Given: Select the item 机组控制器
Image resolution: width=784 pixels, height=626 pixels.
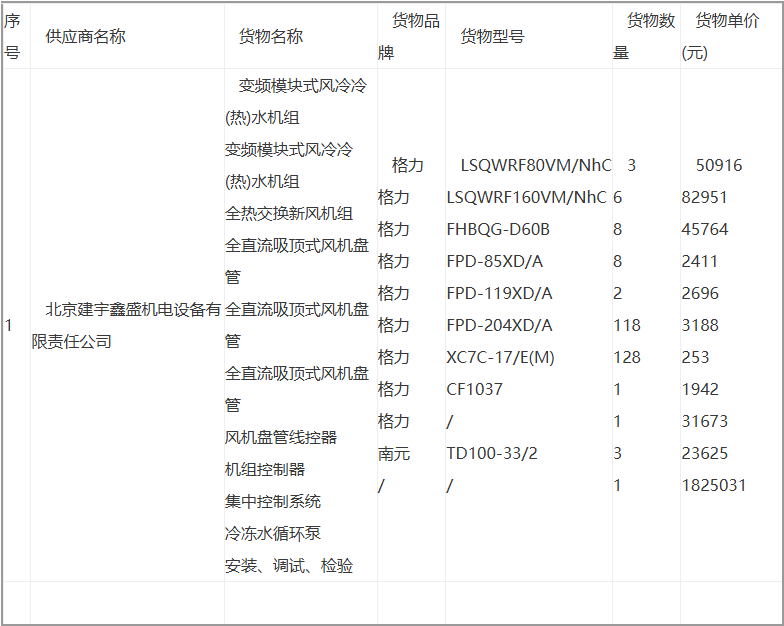Looking at the screenshot, I should coord(264,470).
